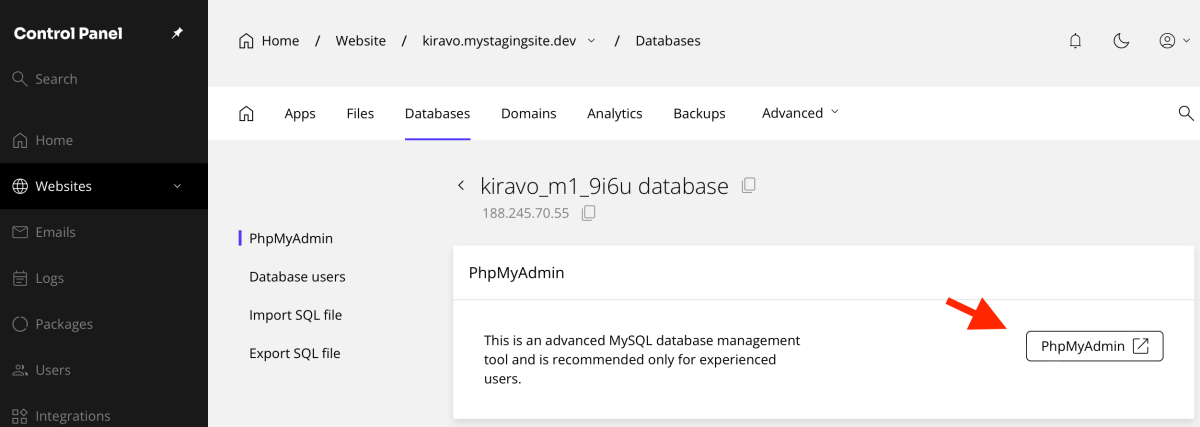Screen dimensions: 1200x427
Task: Select PhpMyAdmin in the side menu
Action: [291, 238]
